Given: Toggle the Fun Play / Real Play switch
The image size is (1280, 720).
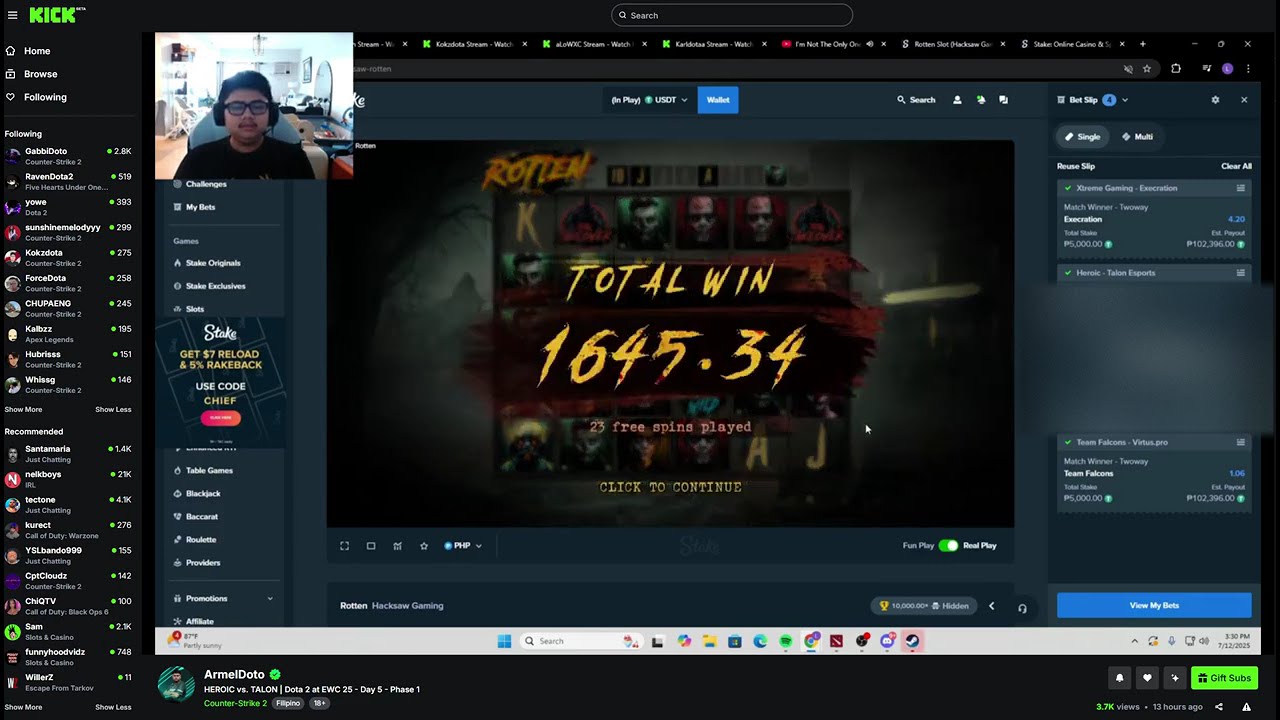Looking at the screenshot, I should [x=948, y=546].
